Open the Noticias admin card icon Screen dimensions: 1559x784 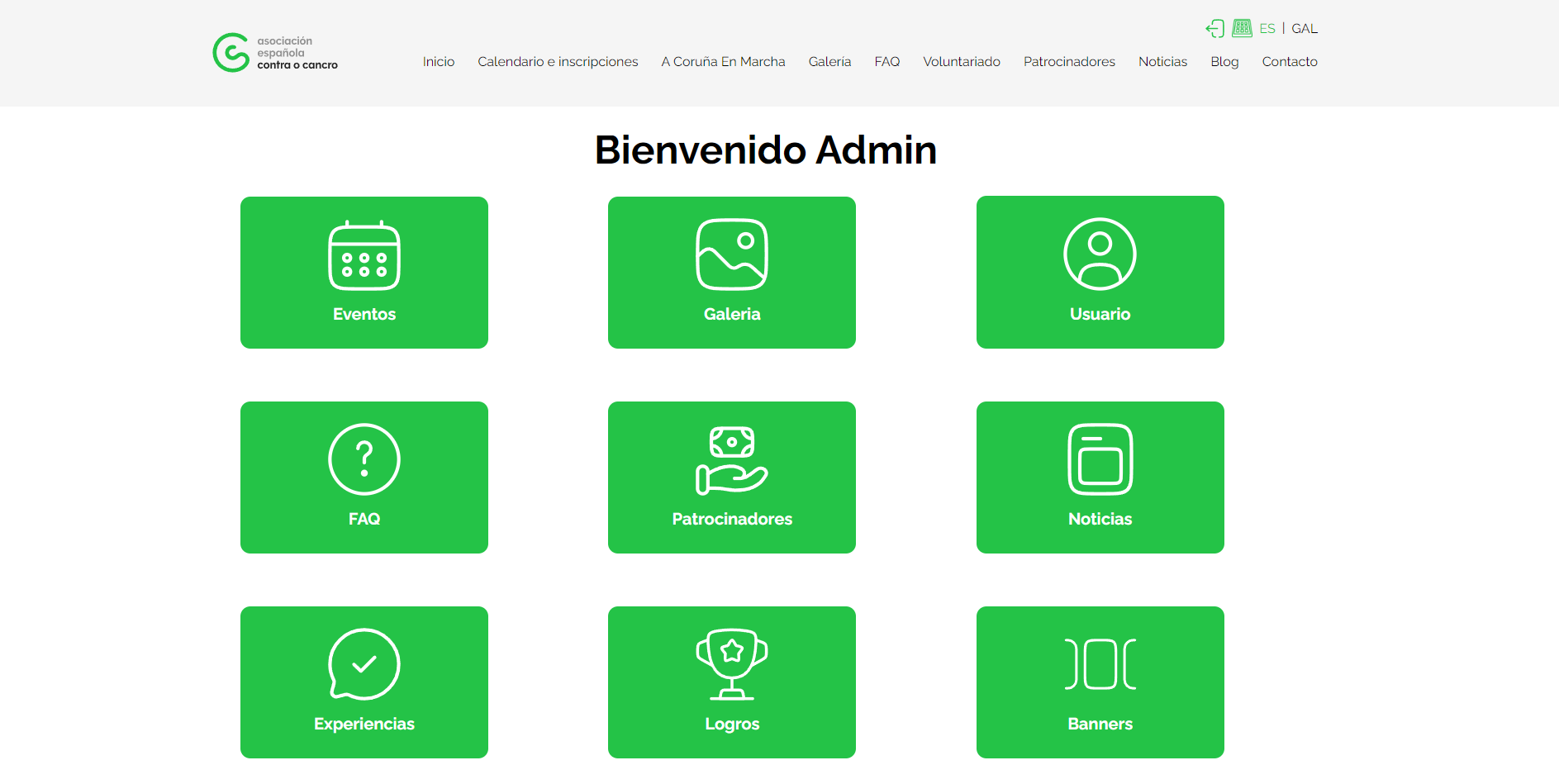(1100, 478)
